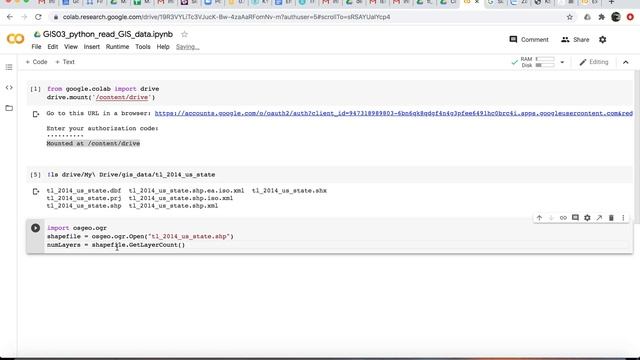Select 'Mounted at /content/drive' output text
The image size is (640, 360).
coord(93,144)
